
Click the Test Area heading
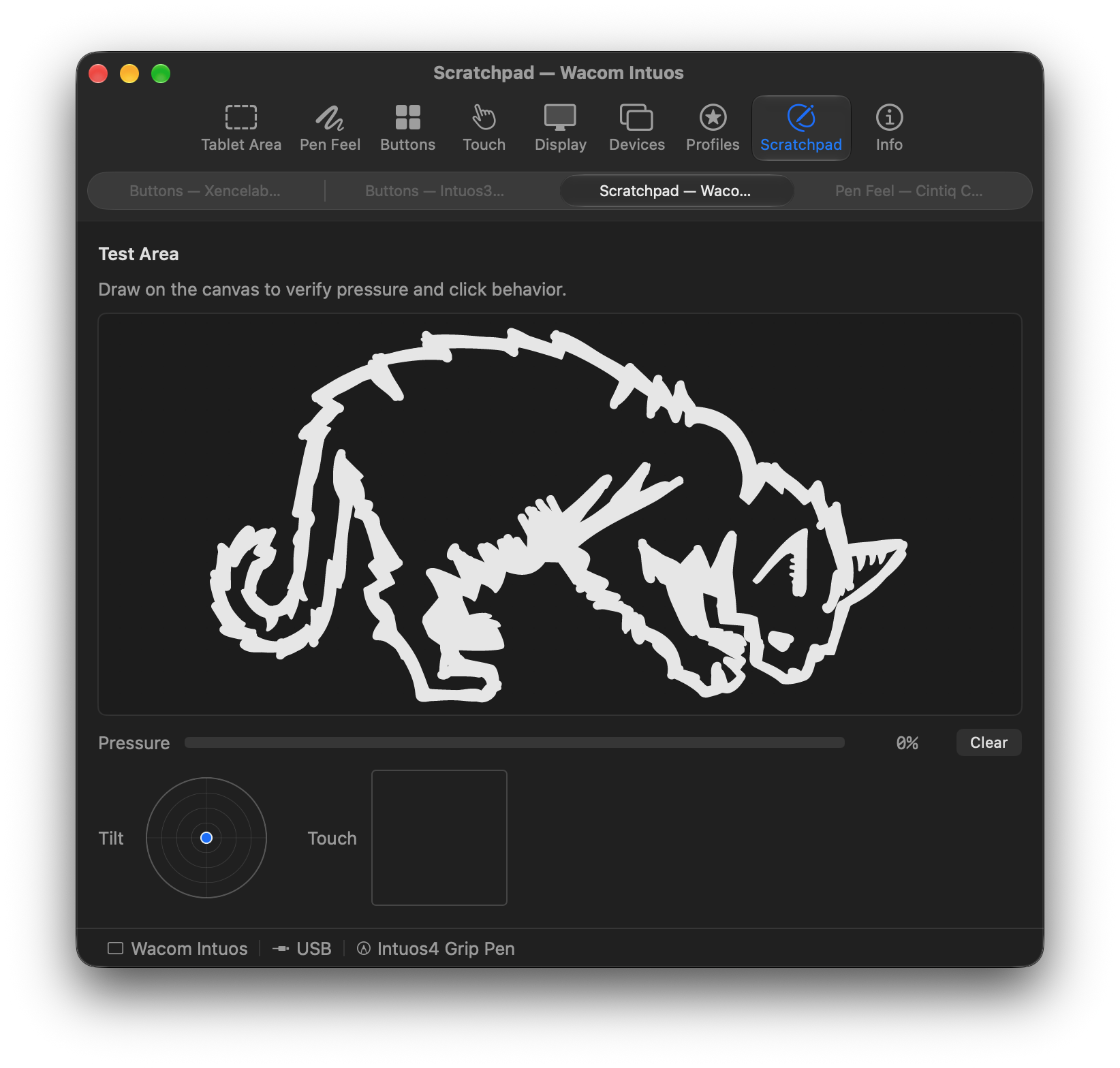tap(139, 254)
